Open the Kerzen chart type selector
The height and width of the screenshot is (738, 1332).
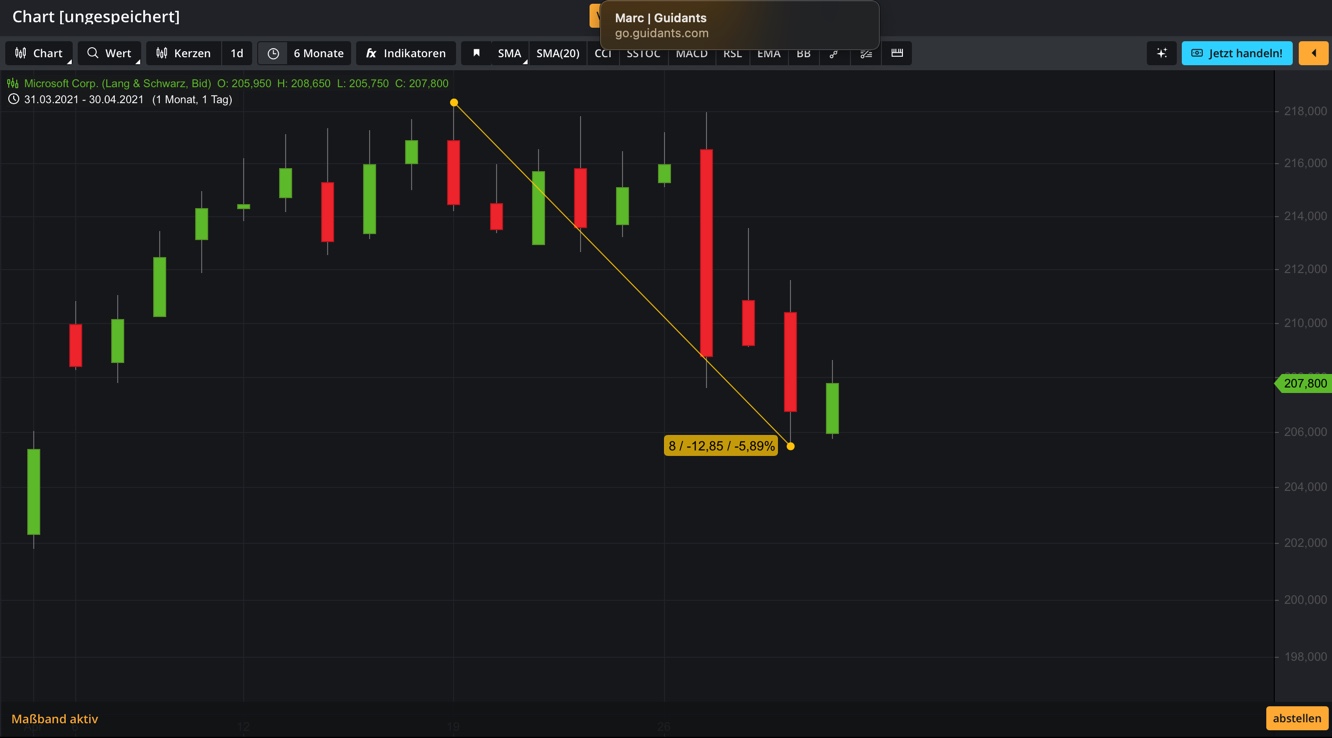coord(183,53)
